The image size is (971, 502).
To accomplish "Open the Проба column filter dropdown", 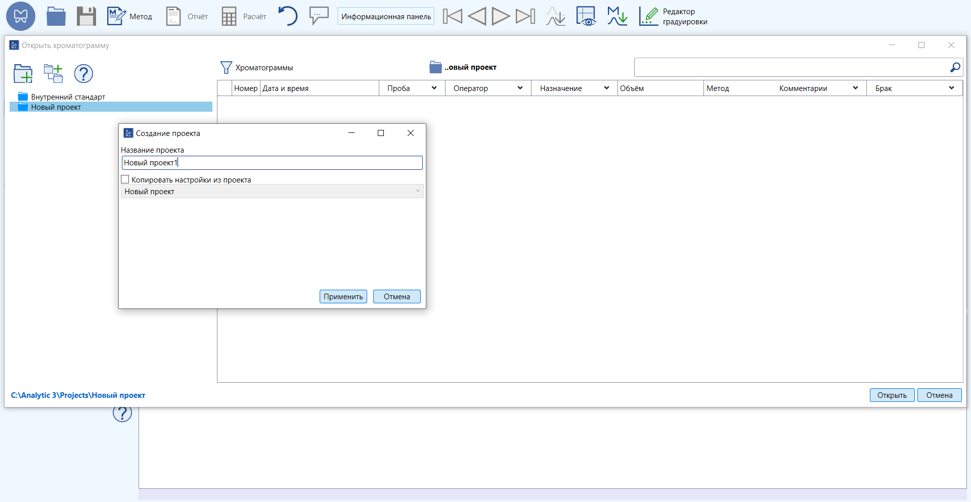I will point(434,88).
